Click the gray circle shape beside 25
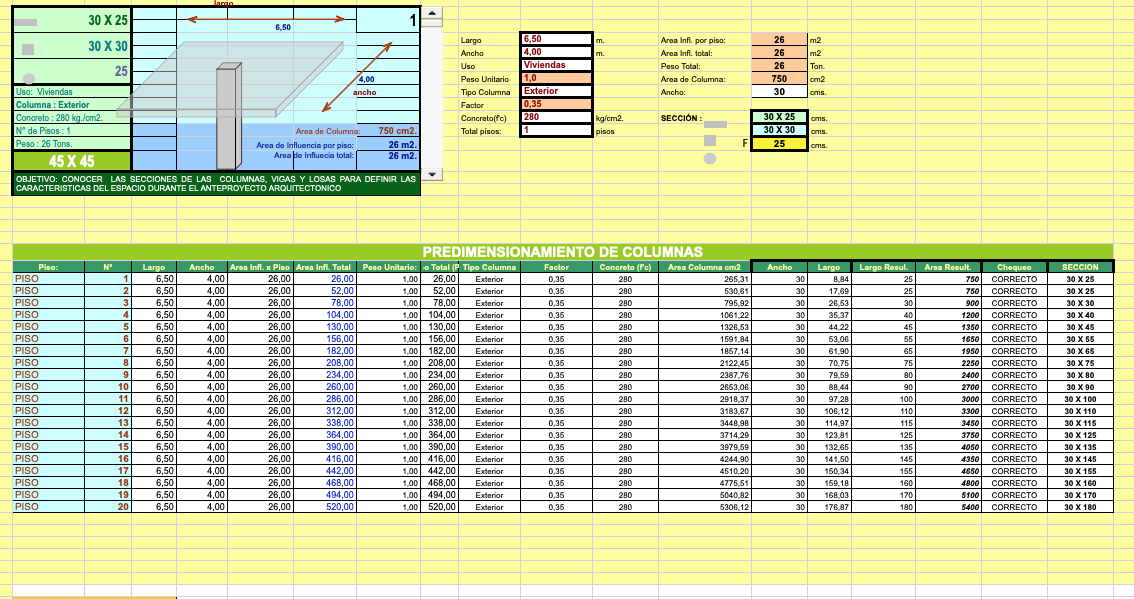The height and width of the screenshot is (599, 1134). click(x=29, y=78)
